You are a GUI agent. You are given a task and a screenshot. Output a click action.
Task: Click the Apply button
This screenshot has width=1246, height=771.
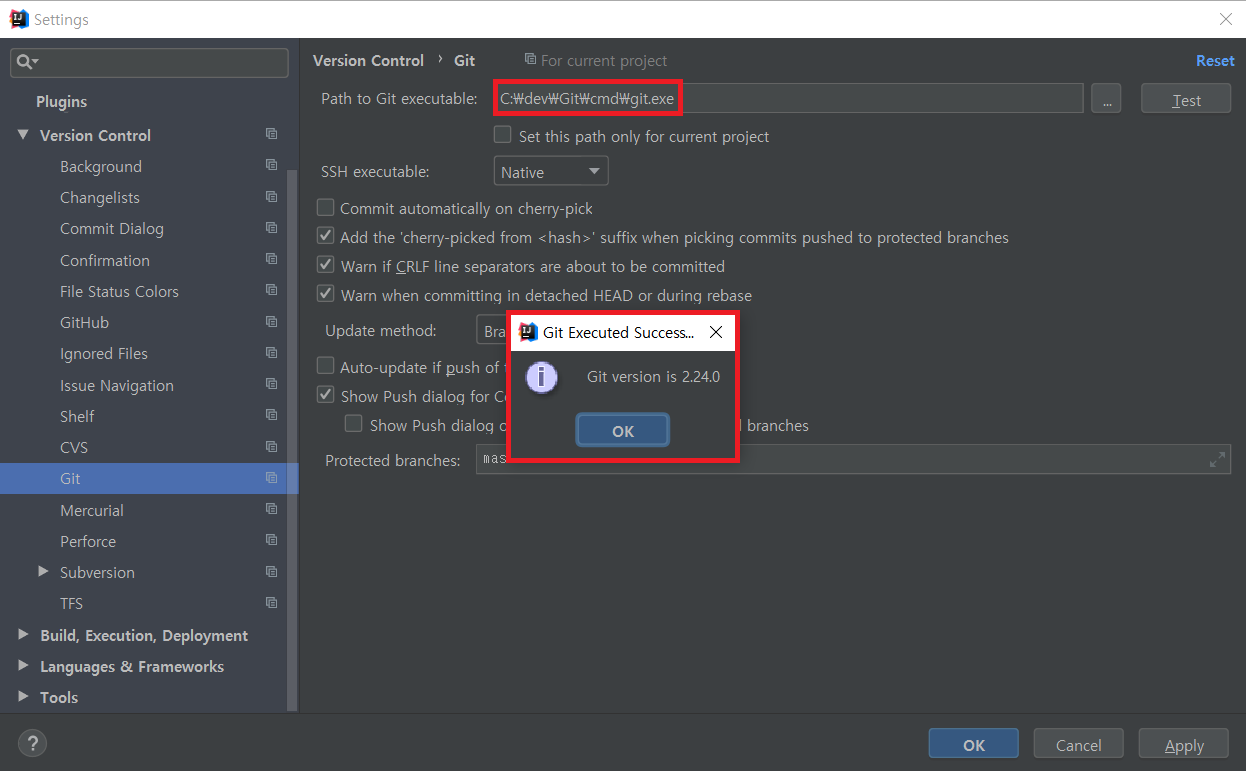[1184, 744]
